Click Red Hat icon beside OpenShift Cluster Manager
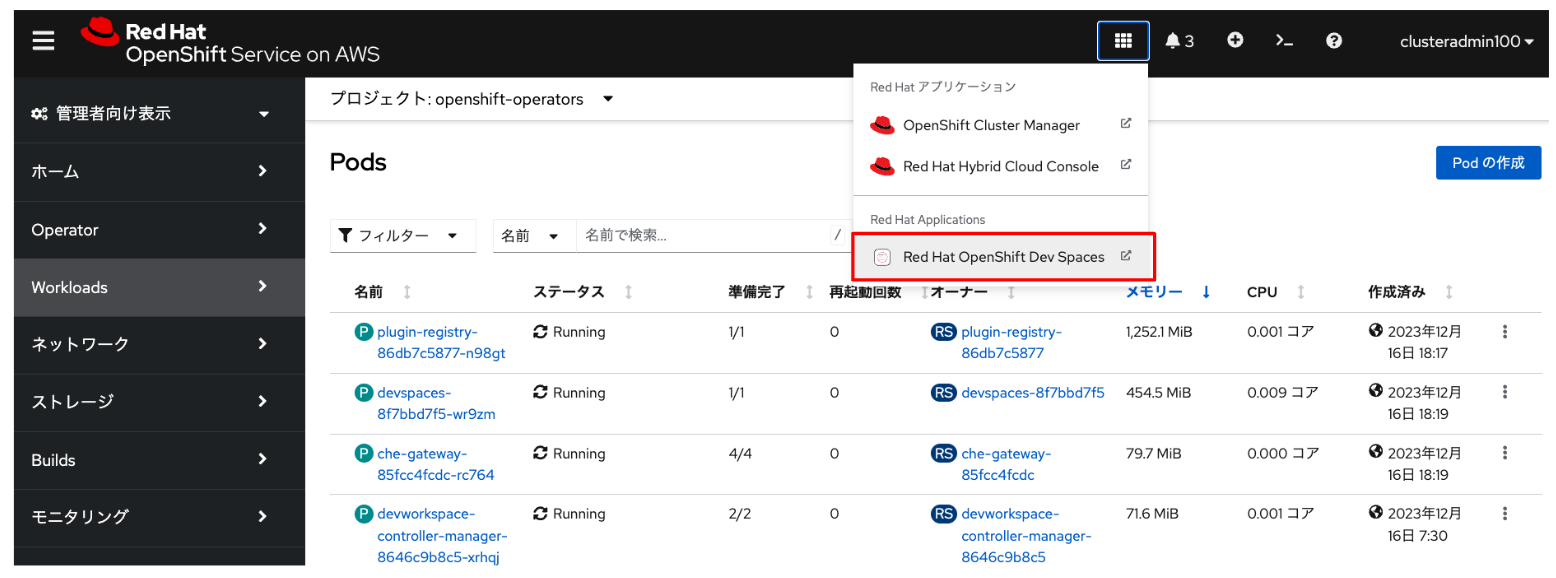1556x578 pixels. pyautogui.click(x=882, y=125)
